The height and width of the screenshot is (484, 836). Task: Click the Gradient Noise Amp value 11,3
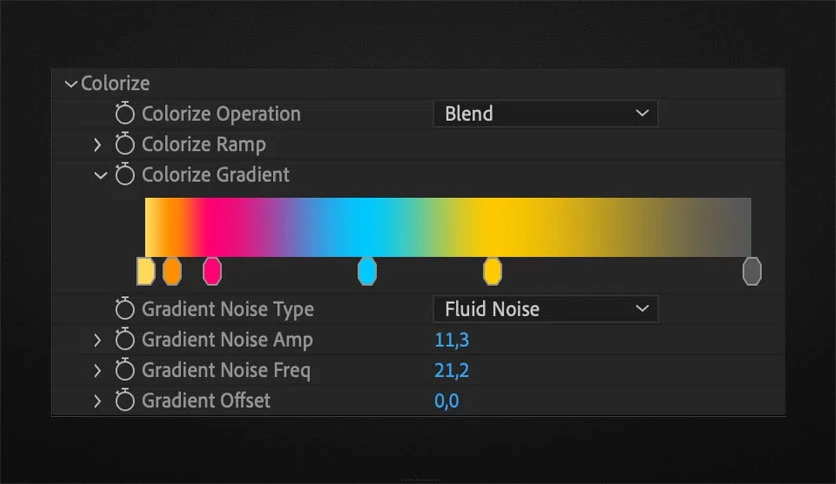pos(452,340)
